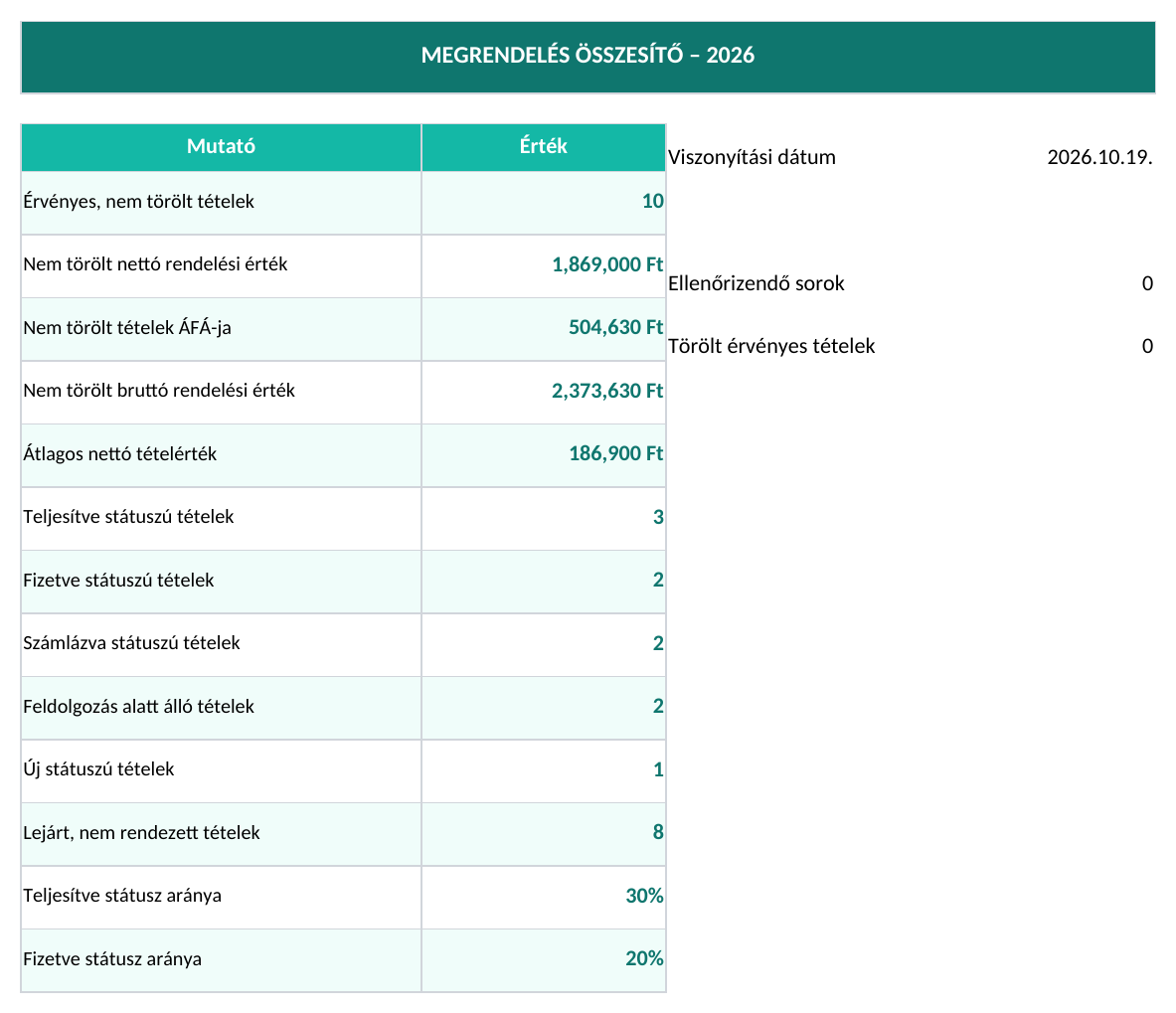Click the date value '2026.10.19.'
This screenshot has width=1176, height=1013.
[1099, 157]
